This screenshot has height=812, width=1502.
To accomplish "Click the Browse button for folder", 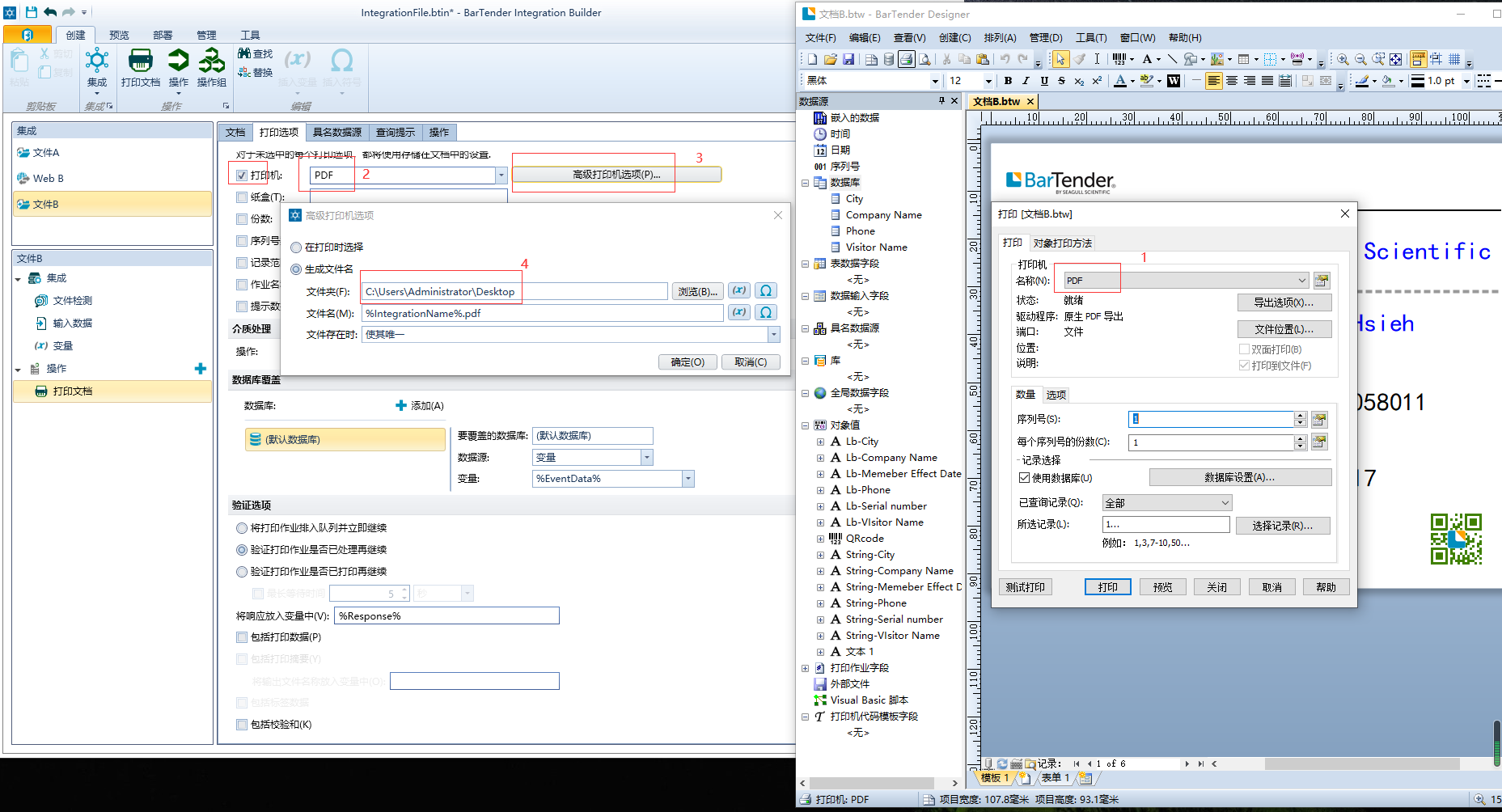I will pos(696,291).
